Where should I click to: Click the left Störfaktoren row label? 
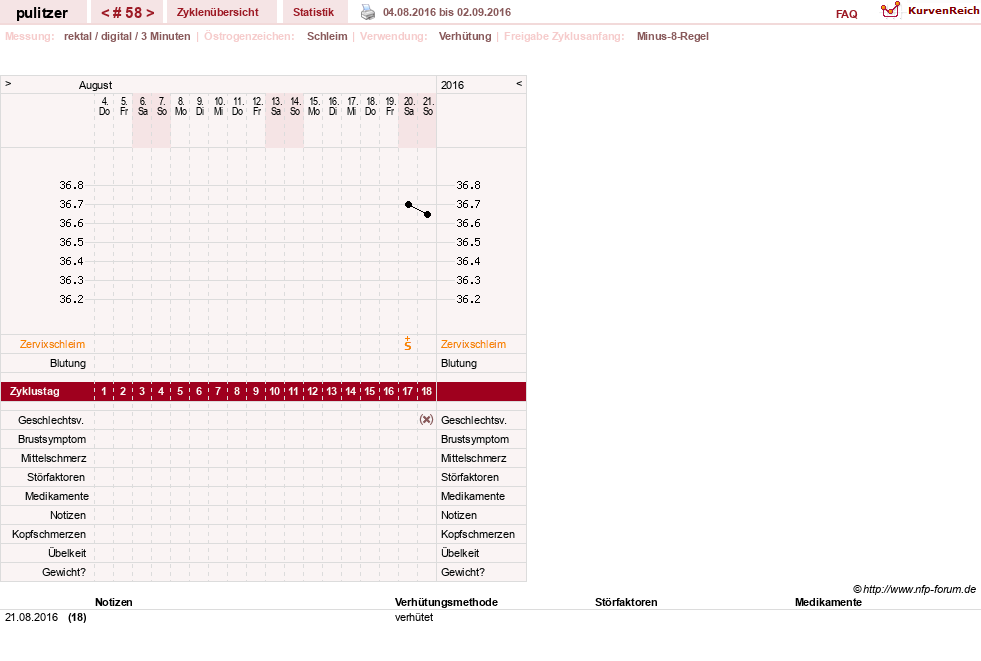(x=56, y=477)
